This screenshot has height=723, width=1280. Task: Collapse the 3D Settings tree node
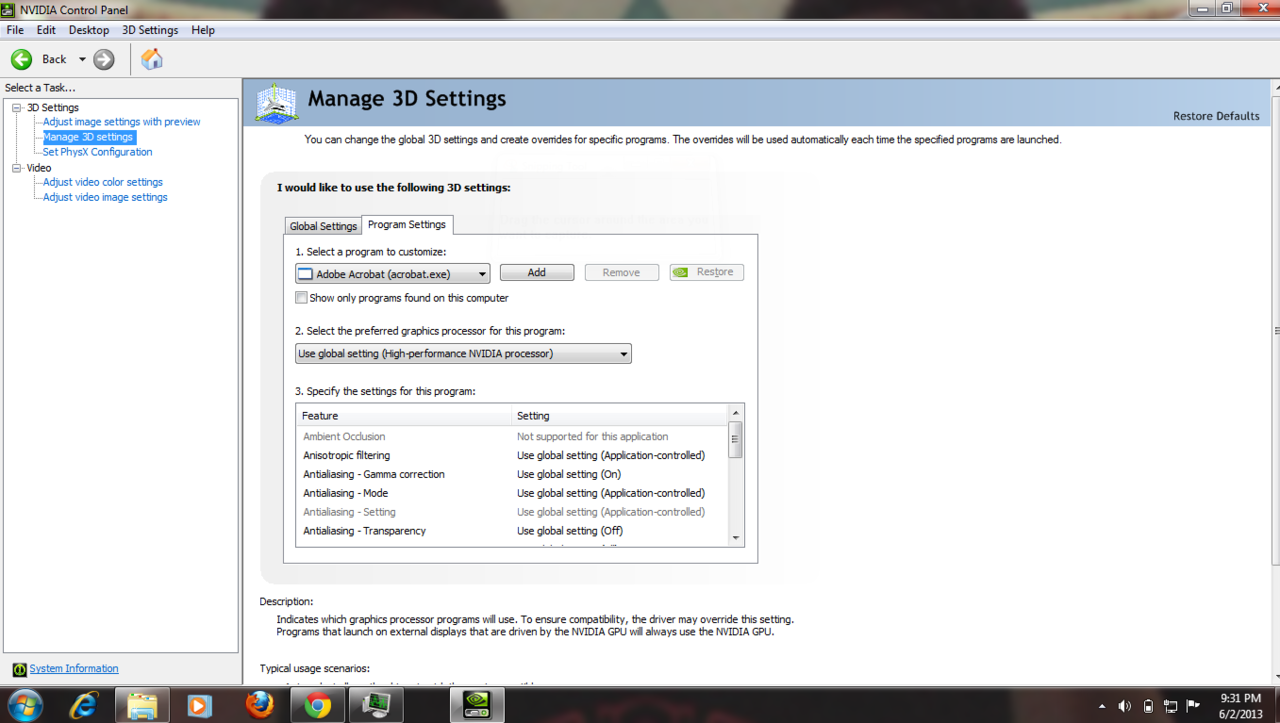(x=17, y=107)
